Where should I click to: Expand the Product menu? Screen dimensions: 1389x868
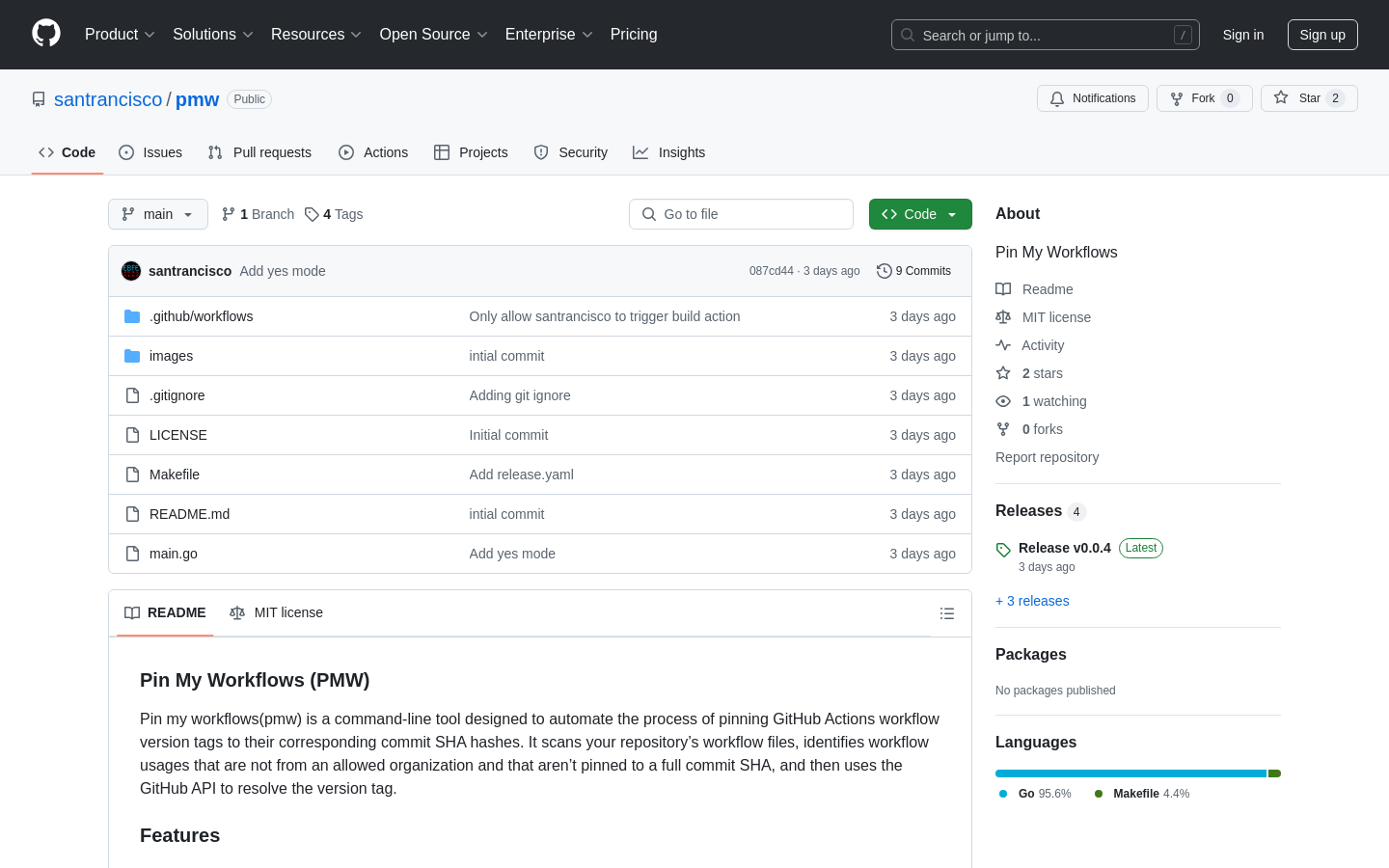click(x=120, y=35)
